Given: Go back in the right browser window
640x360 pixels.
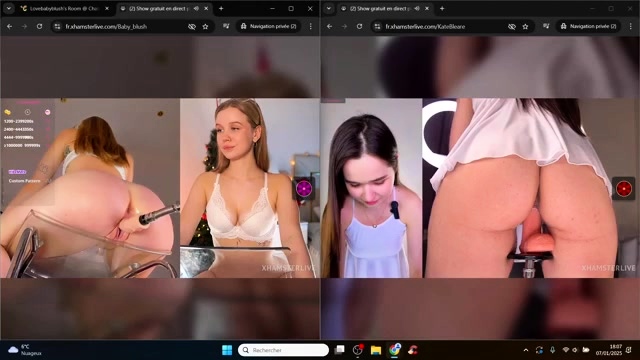Looking at the screenshot, I should [x=329, y=26].
